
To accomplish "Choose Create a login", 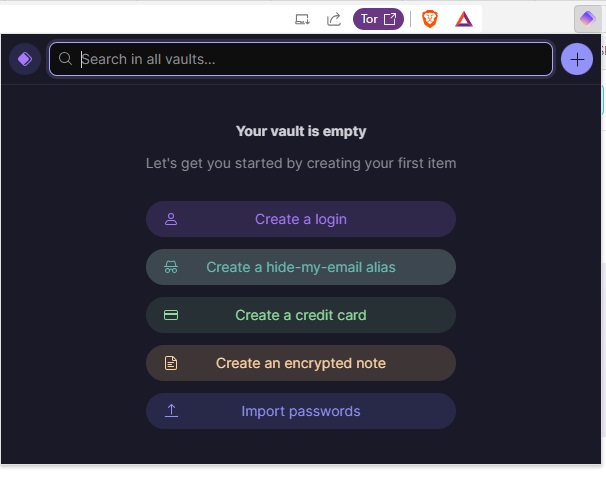I will coord(301,219).
